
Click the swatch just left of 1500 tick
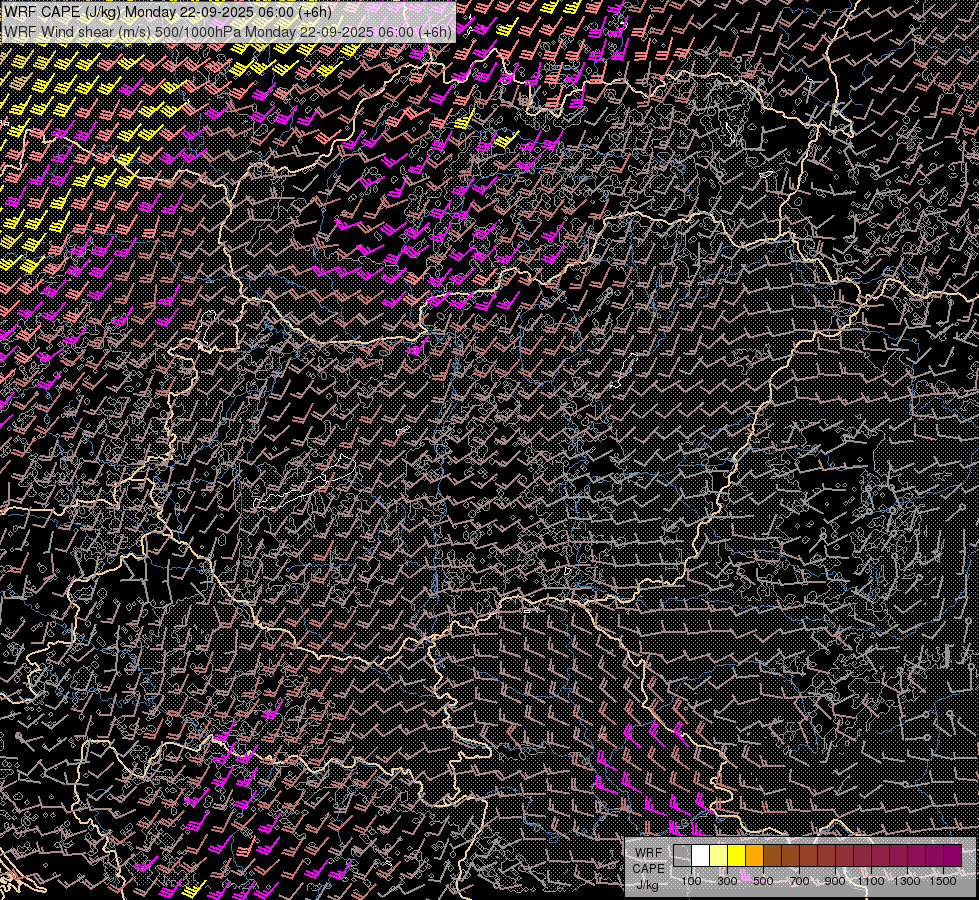934,855
